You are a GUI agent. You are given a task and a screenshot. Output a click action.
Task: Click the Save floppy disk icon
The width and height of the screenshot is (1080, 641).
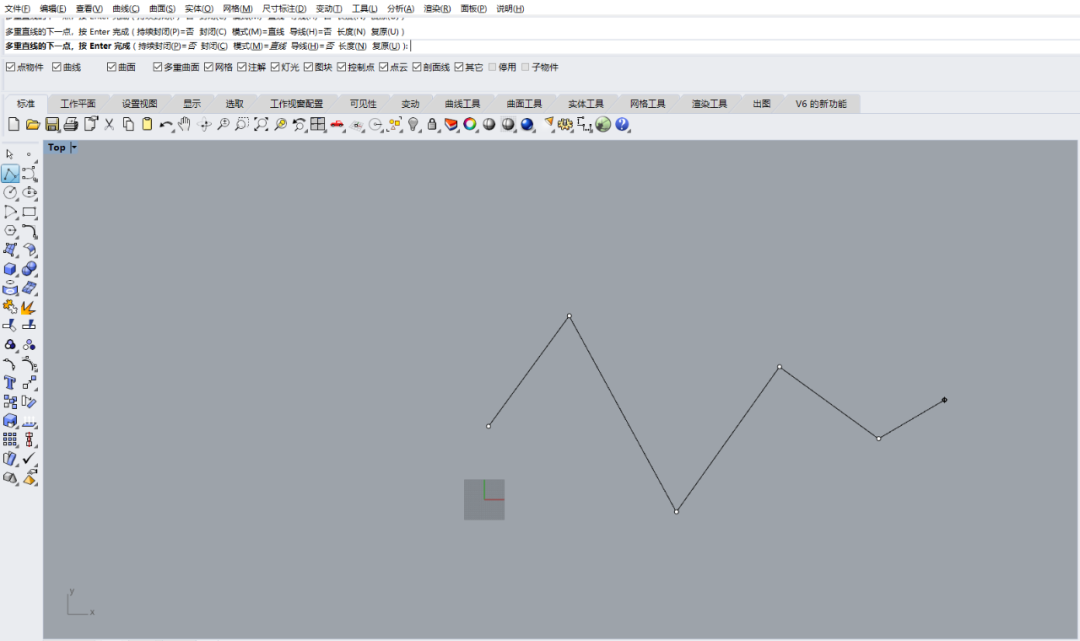point(51,124)
